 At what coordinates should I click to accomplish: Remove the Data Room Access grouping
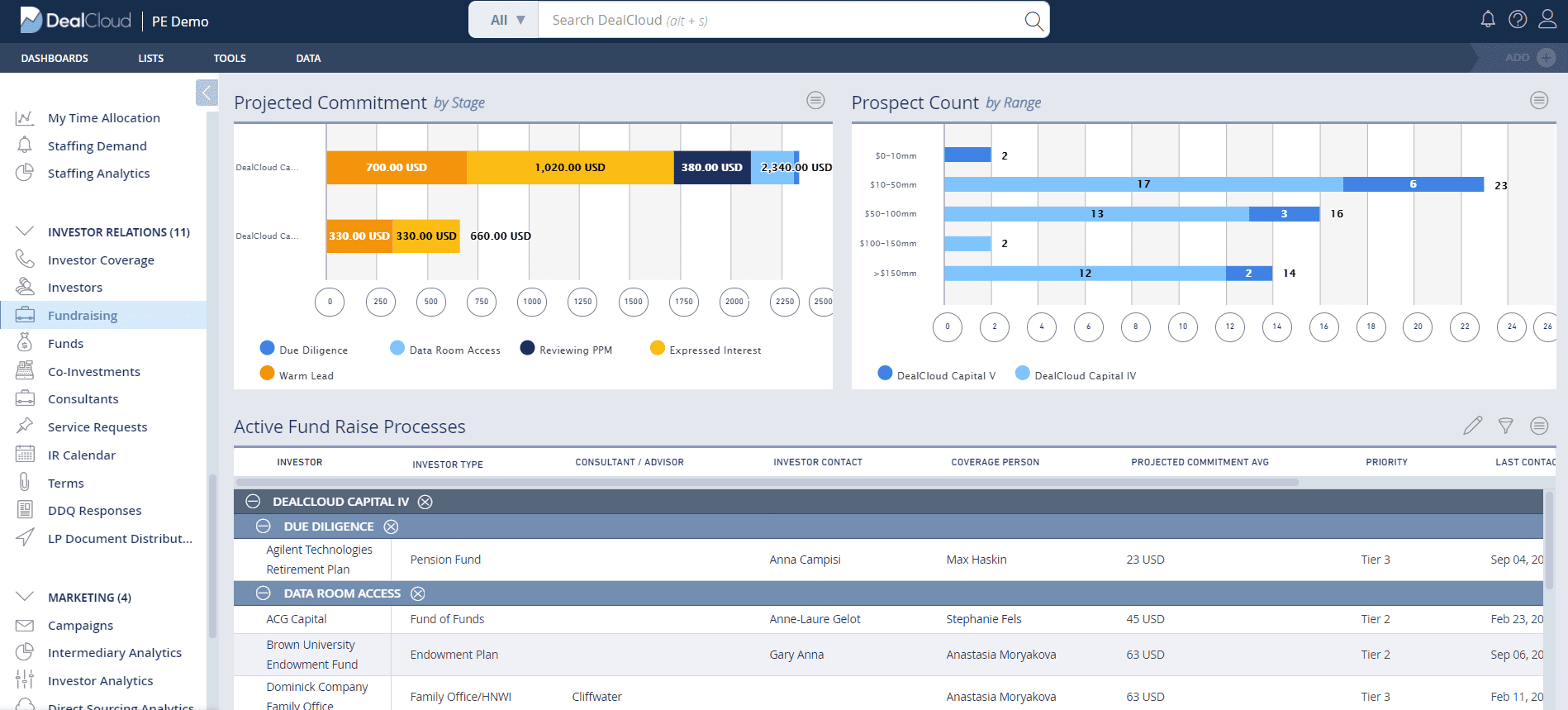coord(418,593)
